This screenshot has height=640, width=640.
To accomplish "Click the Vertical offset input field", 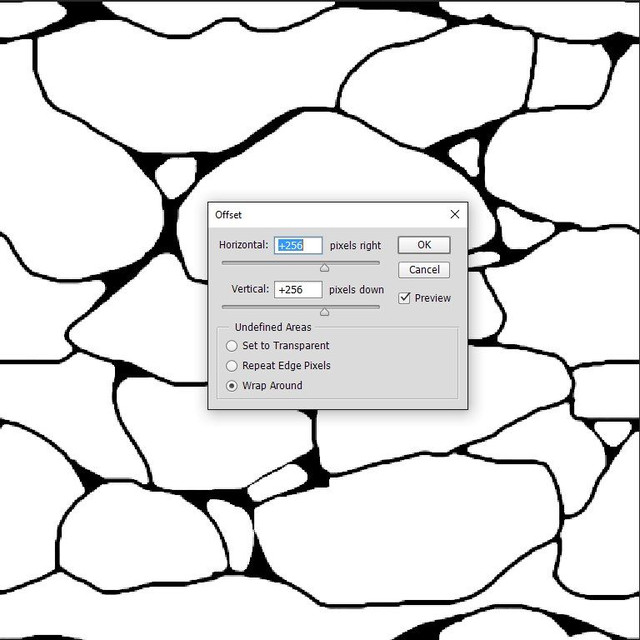I will (298, 290).
